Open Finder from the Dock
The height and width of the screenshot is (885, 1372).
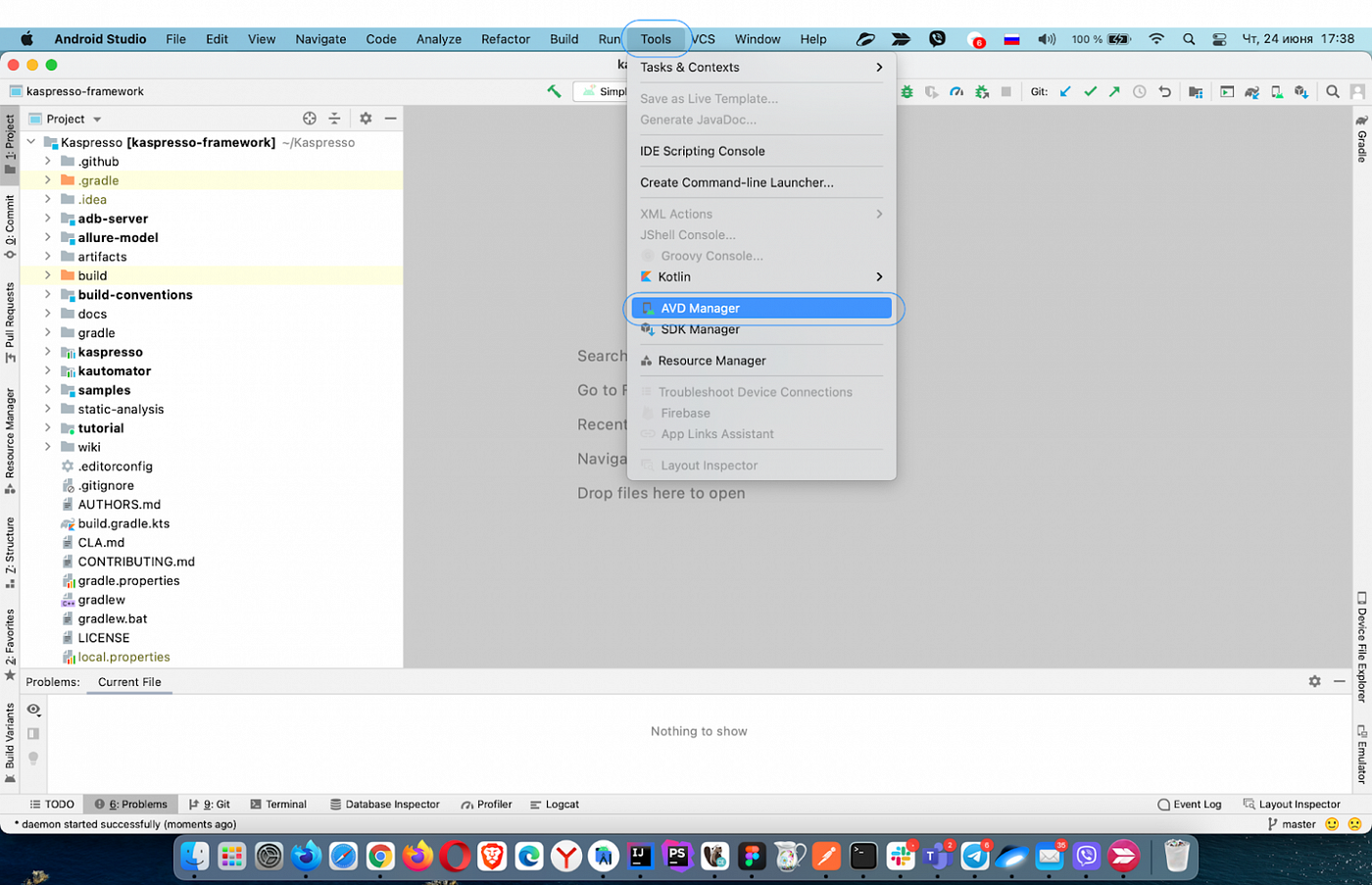pos(195,857)
